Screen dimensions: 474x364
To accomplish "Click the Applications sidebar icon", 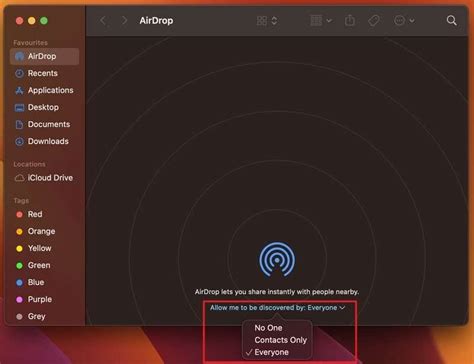I will [x=19, y=90].
